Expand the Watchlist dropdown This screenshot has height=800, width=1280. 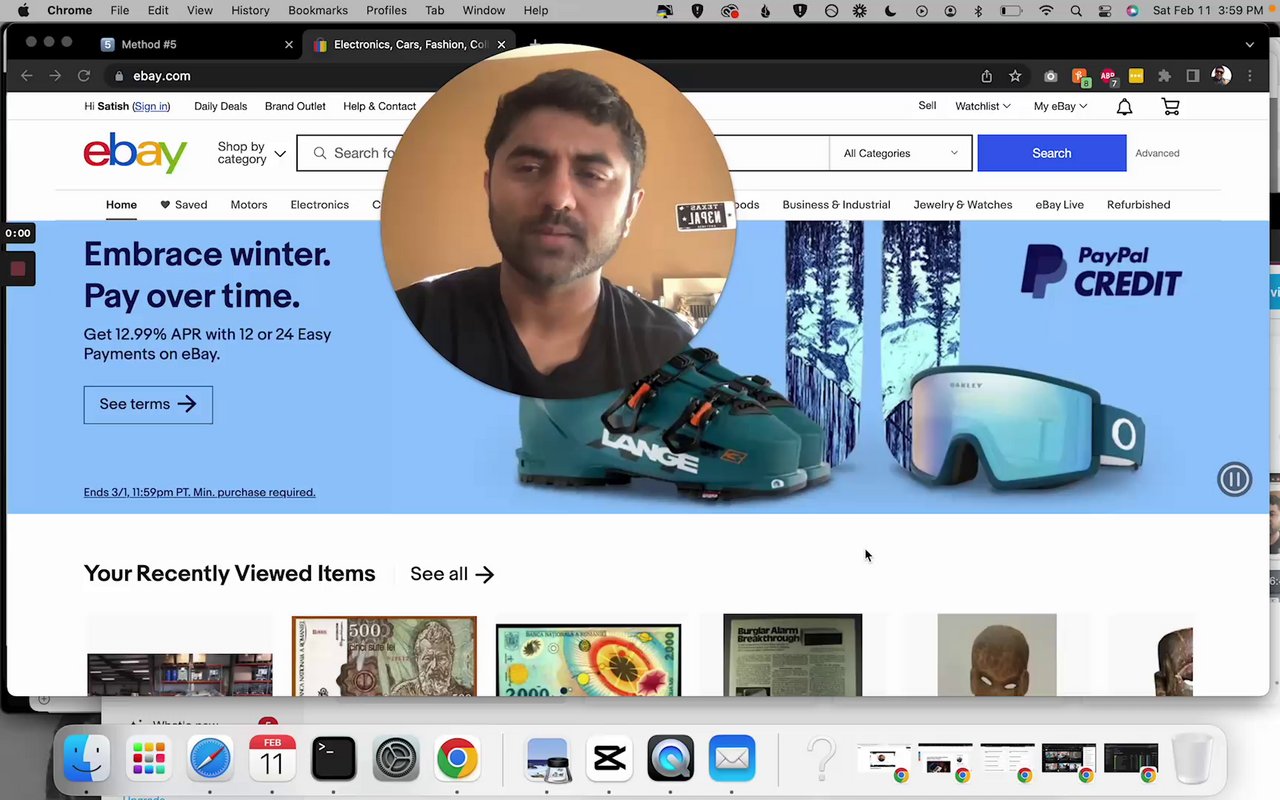pos(982,106)
